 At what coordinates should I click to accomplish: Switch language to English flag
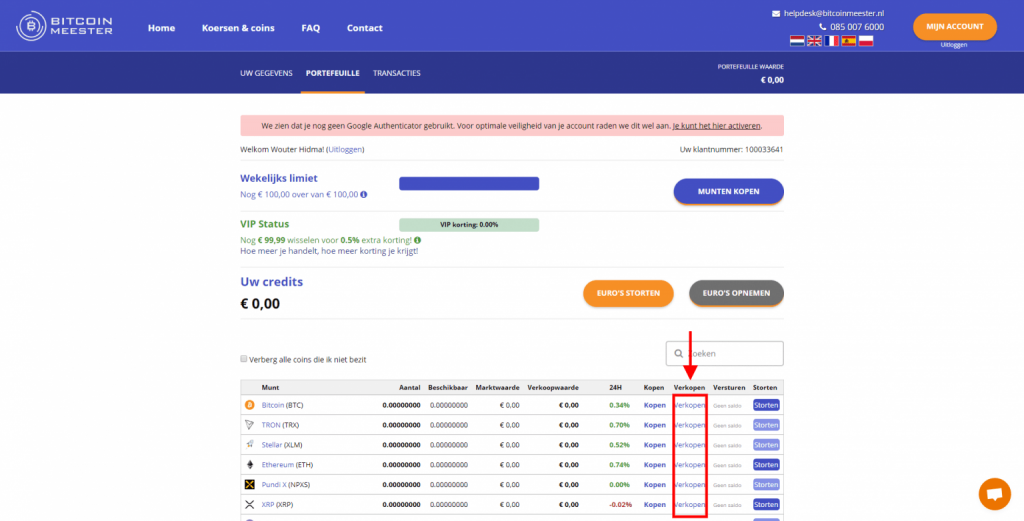point(814,41)
